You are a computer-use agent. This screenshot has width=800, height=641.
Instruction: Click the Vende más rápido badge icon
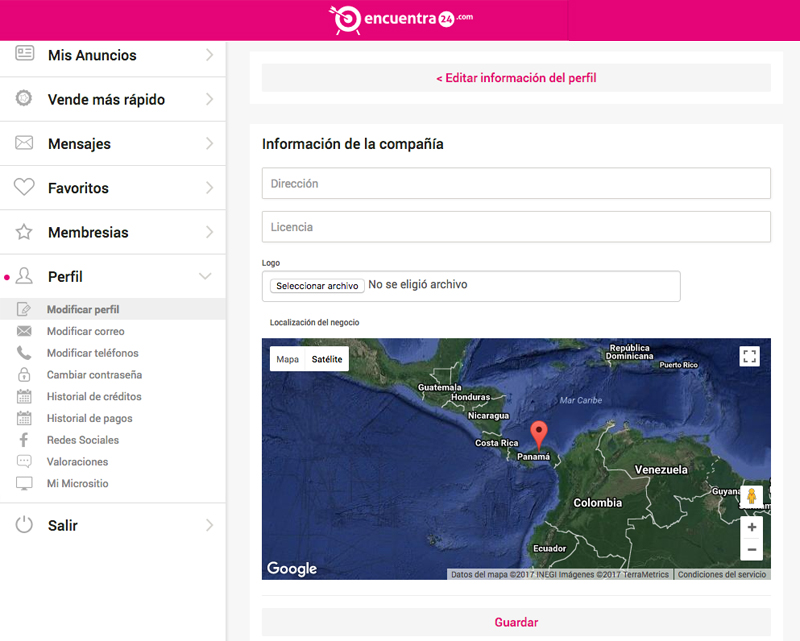coord(23,97)
